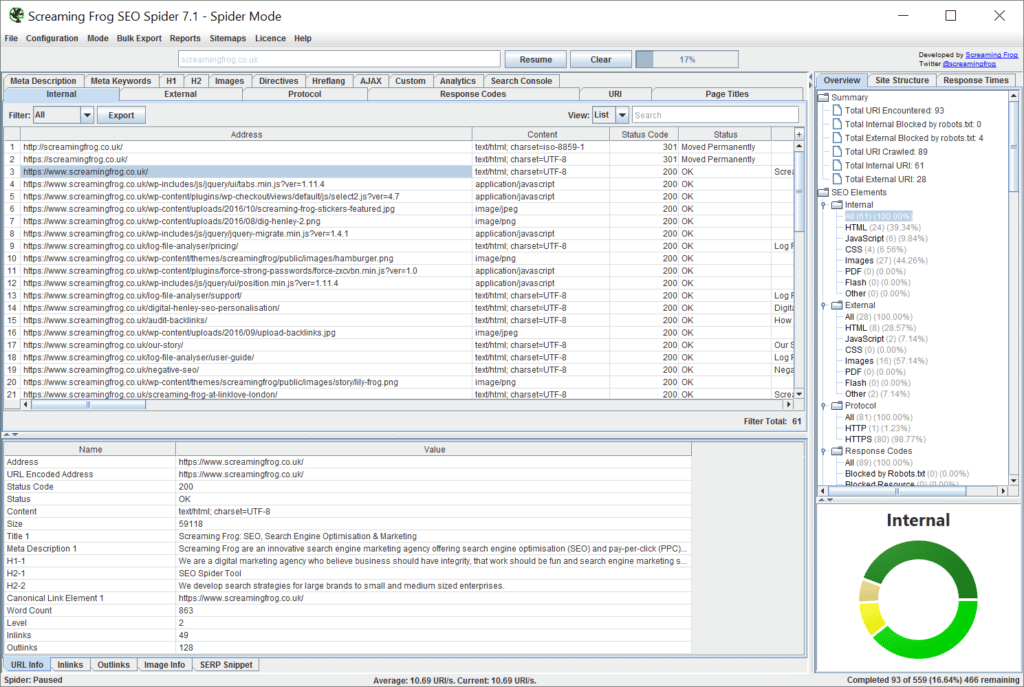The width and height of the screenshot is (1024, 687).
Task: Click the plus icon to add columns
Action: [x=799, y=134]
